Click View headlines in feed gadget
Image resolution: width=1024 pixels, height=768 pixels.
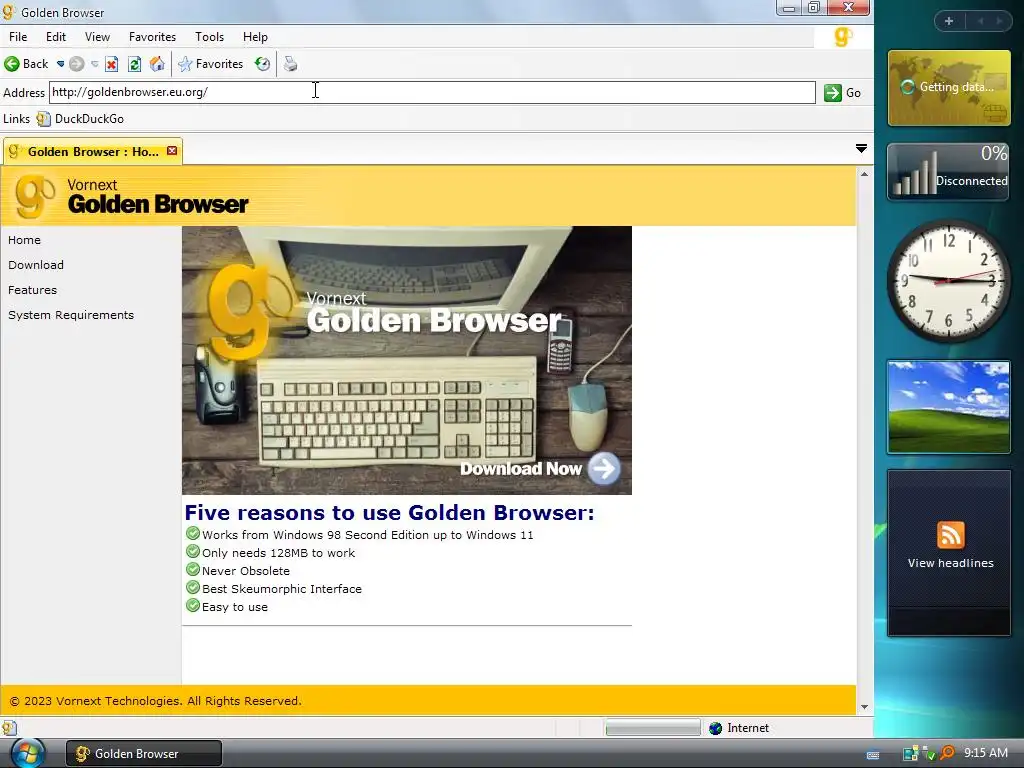tap(950, 563)
